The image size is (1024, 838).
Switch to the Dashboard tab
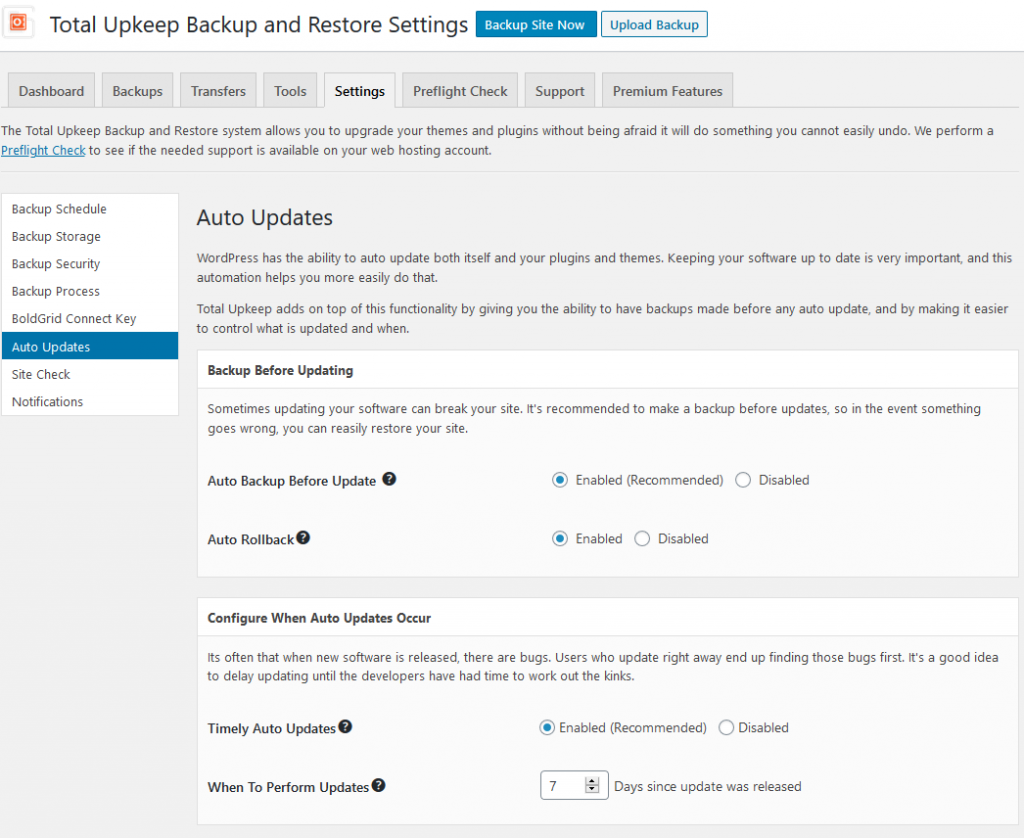51,91
